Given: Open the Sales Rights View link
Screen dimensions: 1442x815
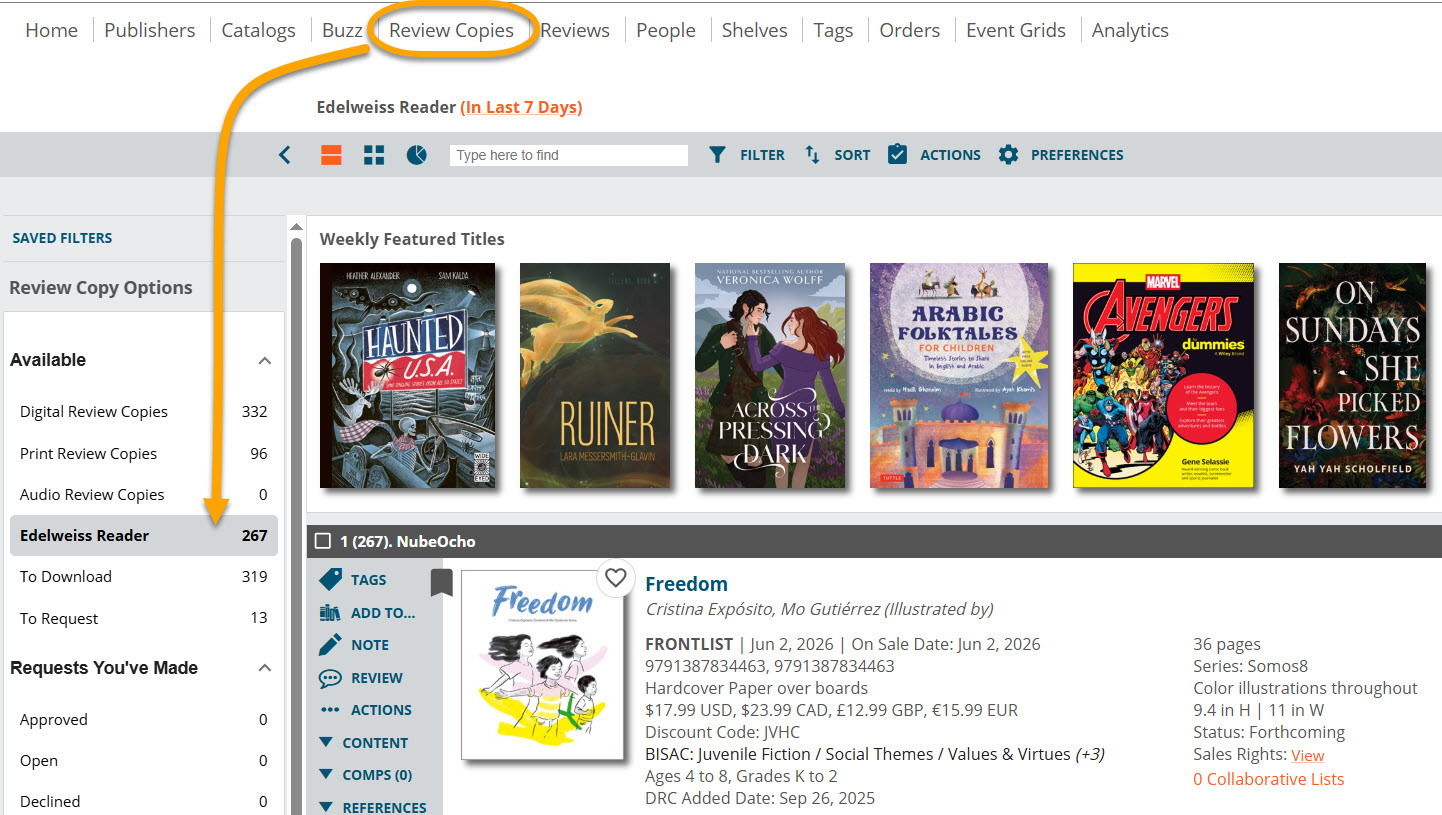Looking at the screenshot, I should pyautogui.click(x=1307, y=756).
